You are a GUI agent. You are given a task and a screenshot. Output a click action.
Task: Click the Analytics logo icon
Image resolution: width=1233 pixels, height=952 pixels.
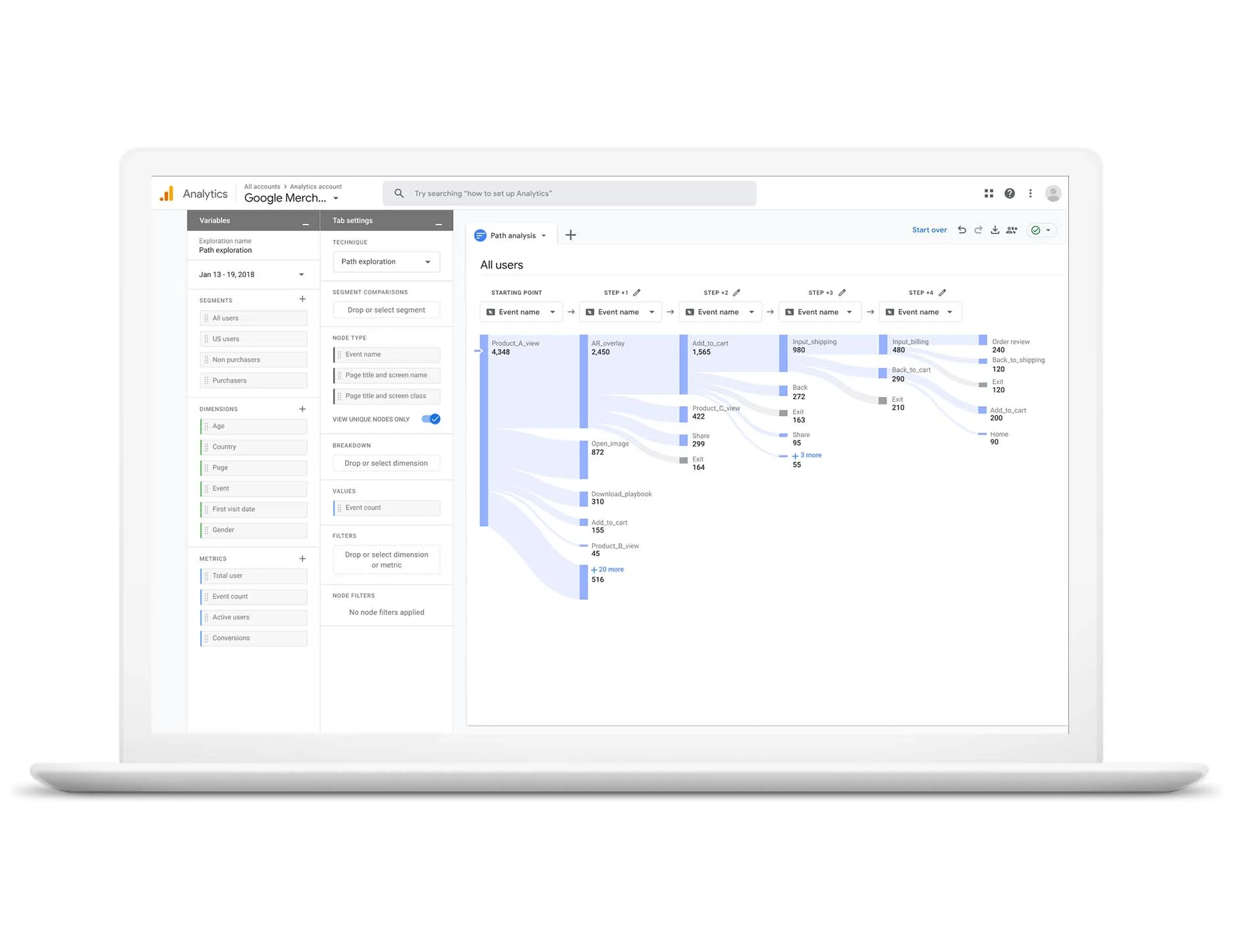[x=166, y=193]
